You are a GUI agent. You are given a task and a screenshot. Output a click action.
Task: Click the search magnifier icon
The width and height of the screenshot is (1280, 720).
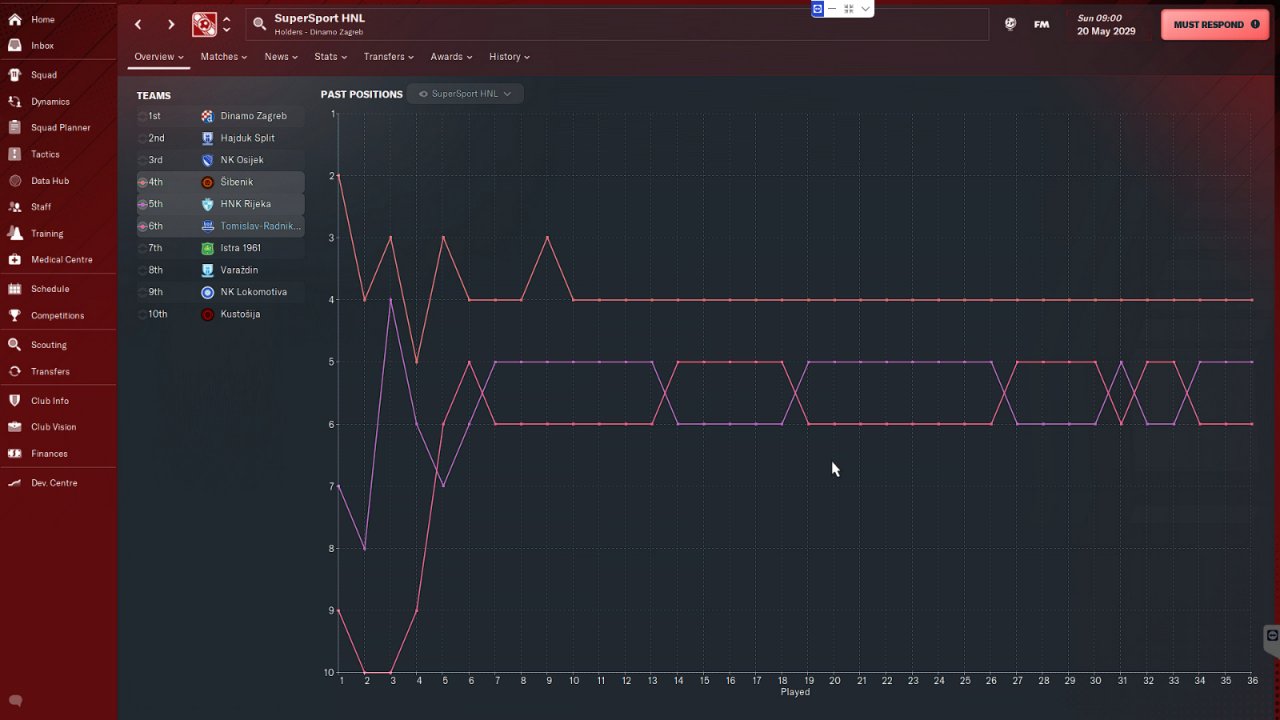259,24
